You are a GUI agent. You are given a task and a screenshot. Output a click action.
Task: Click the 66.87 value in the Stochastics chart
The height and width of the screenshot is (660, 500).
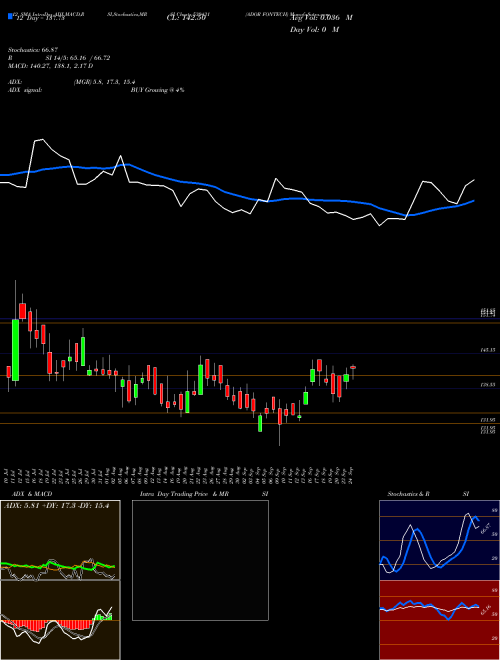[x=486, y=529]
